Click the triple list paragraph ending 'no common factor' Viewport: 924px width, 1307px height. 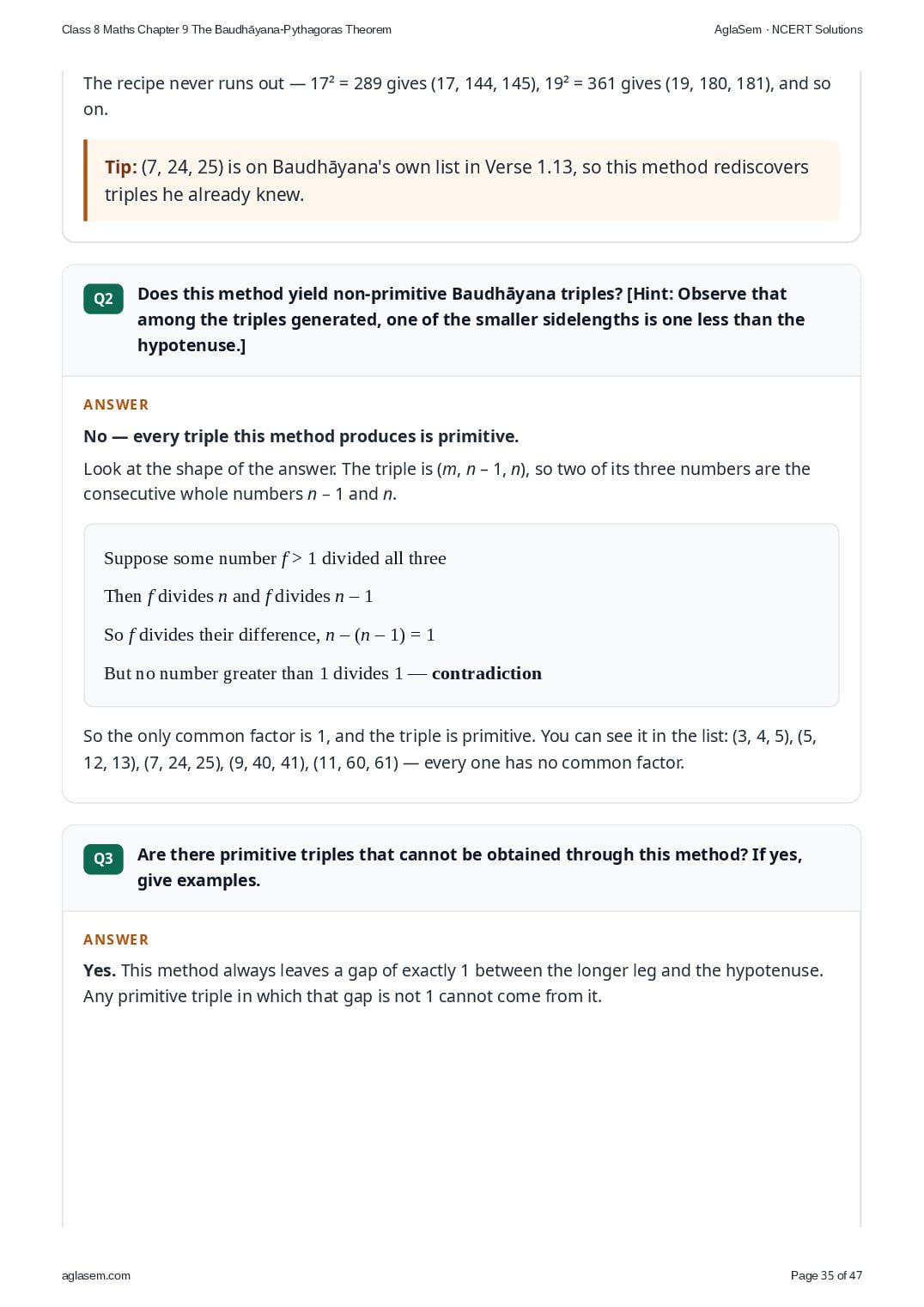point(450,749)
